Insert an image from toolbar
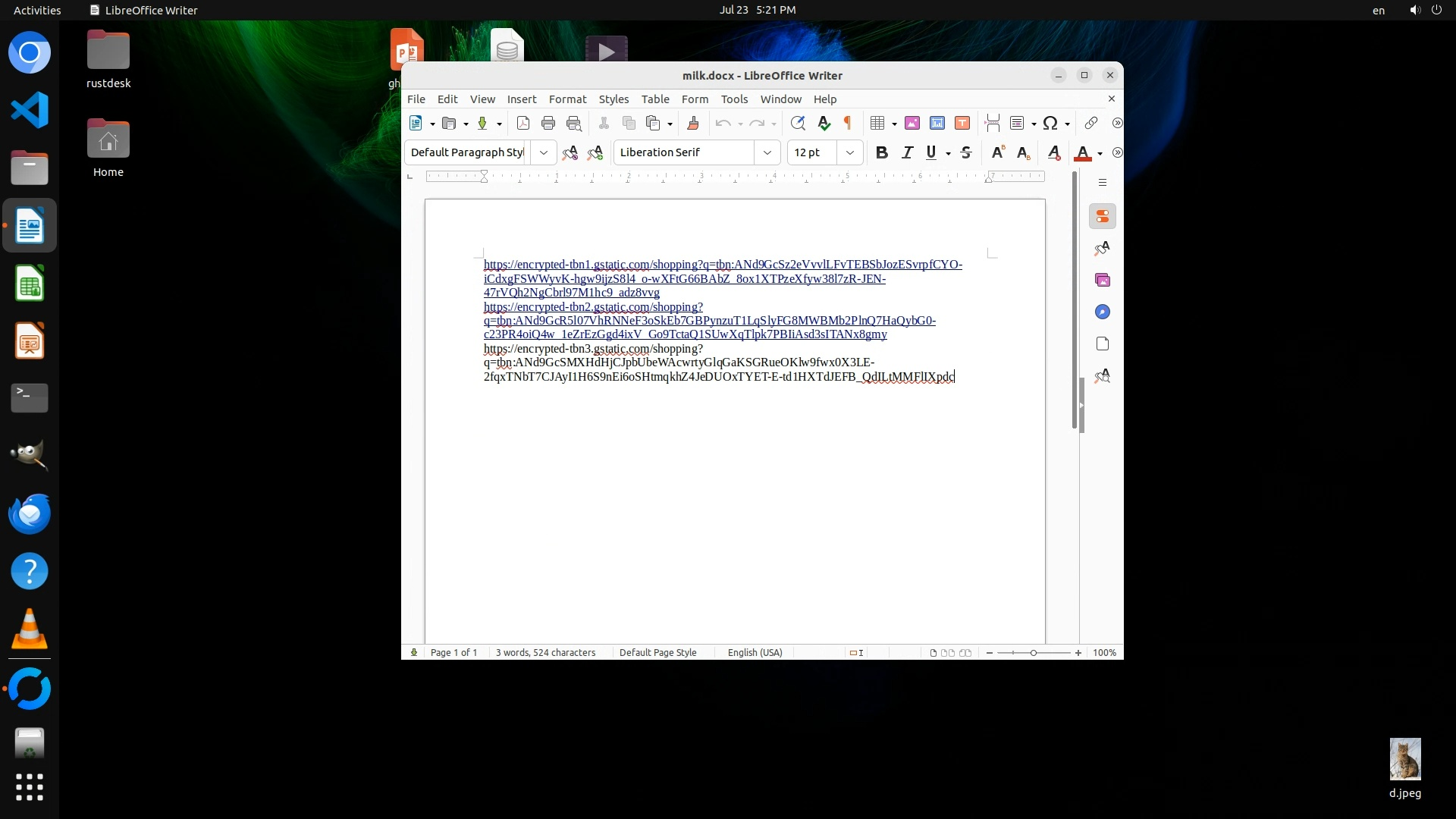Screen dimensions: 1456x819 [x=912, y=123]
